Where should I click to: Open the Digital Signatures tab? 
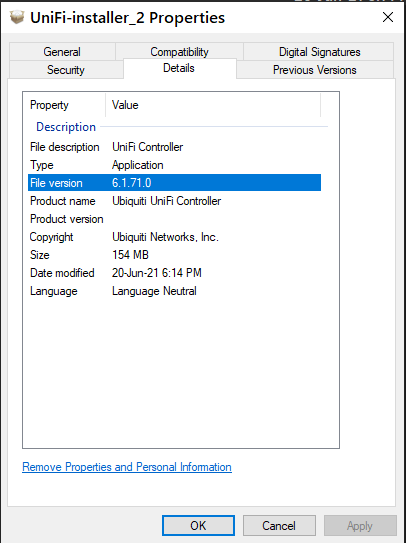(x=319, y=52)
